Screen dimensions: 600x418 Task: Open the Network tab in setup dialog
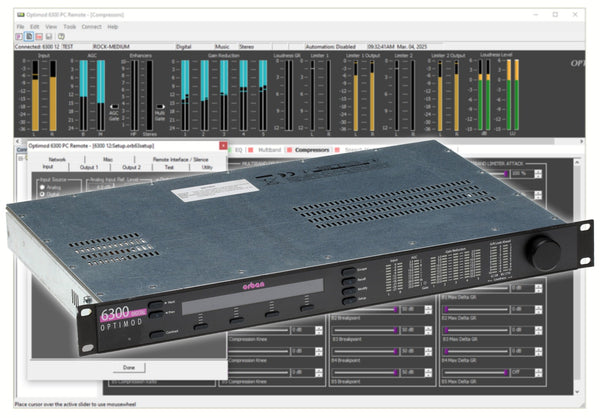tap(57, 160)
